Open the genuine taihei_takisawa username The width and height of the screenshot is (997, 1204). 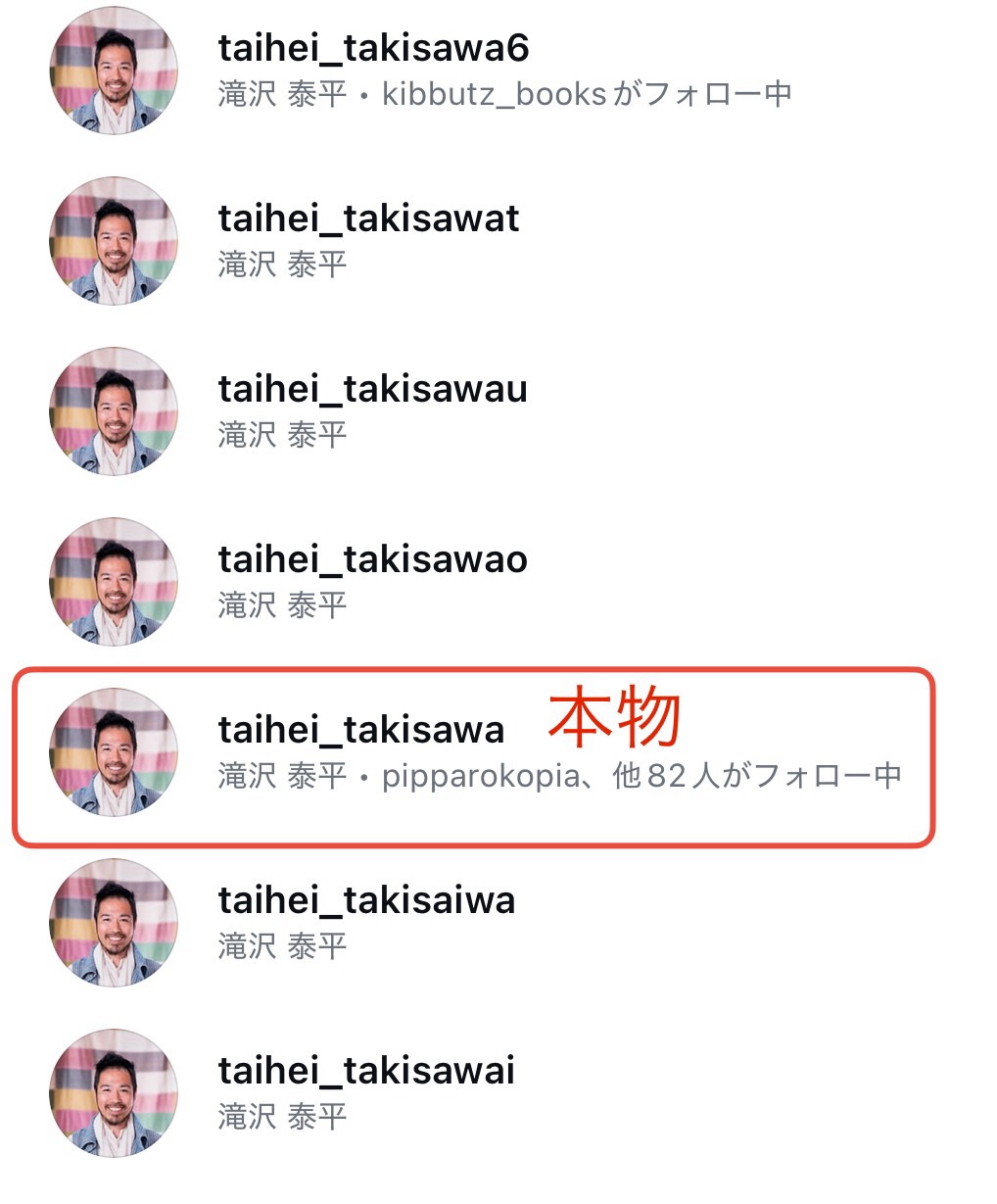point(361,730)
